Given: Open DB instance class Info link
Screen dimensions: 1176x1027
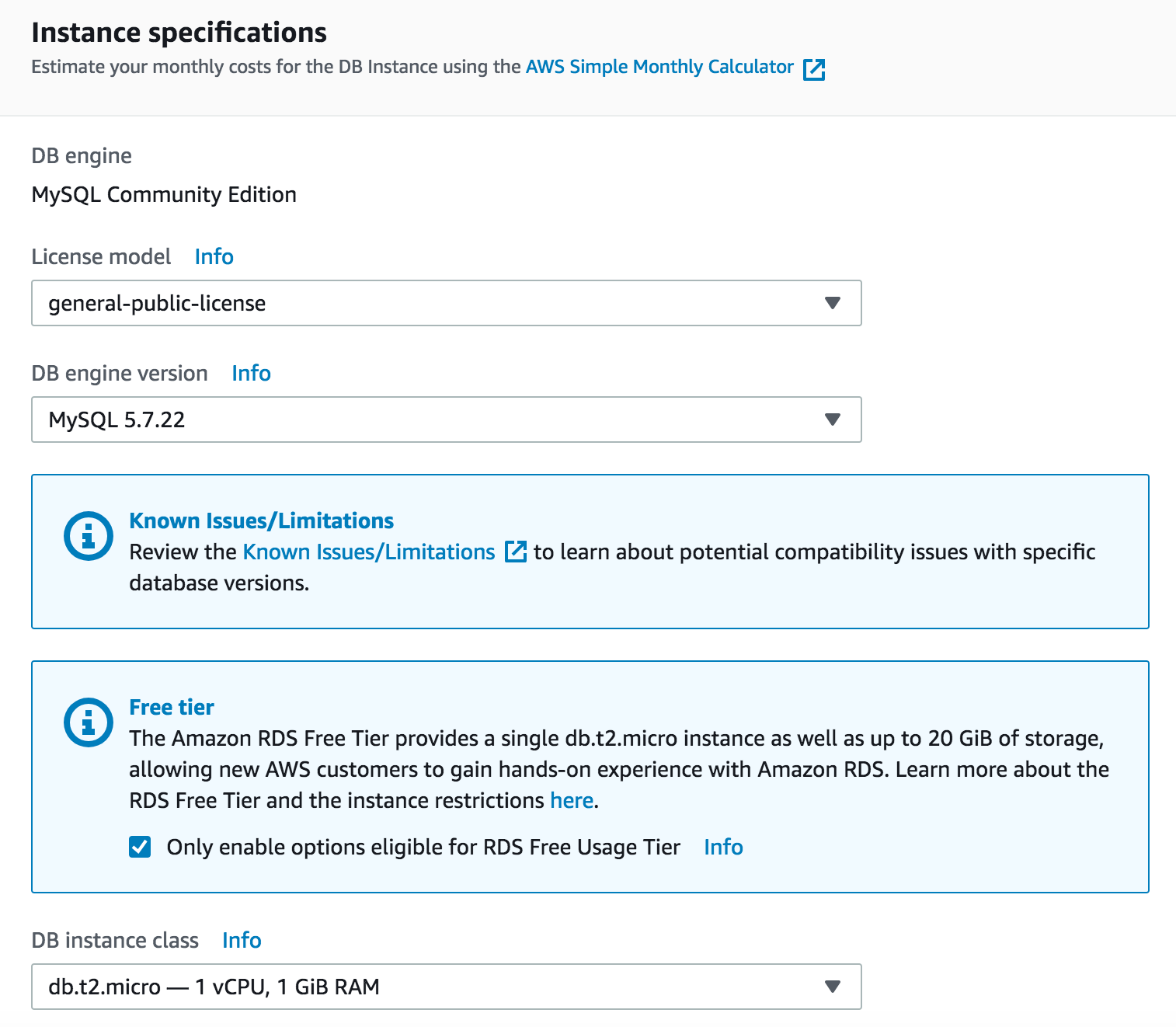Looking at the screenshot, I should [x=242, y=940].
